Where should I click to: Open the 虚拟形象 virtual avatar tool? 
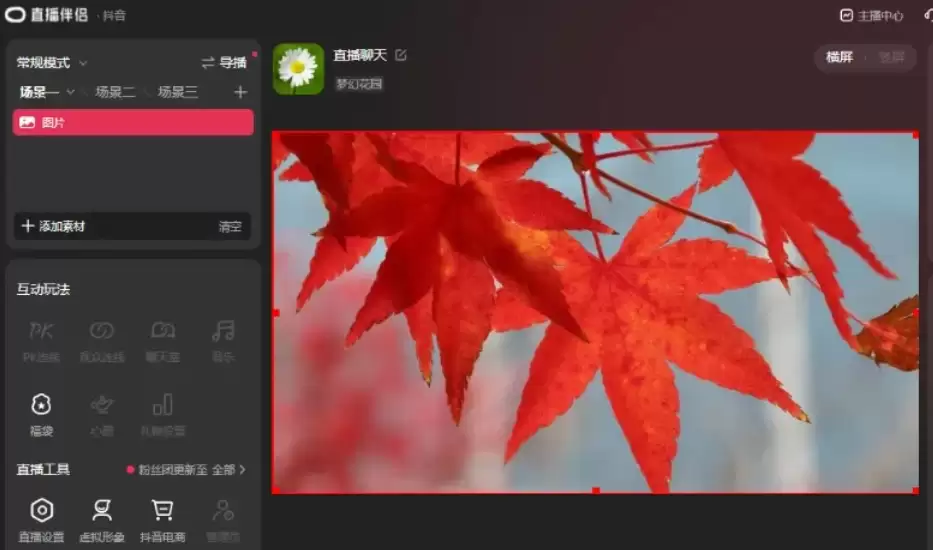tap(102, 520)
